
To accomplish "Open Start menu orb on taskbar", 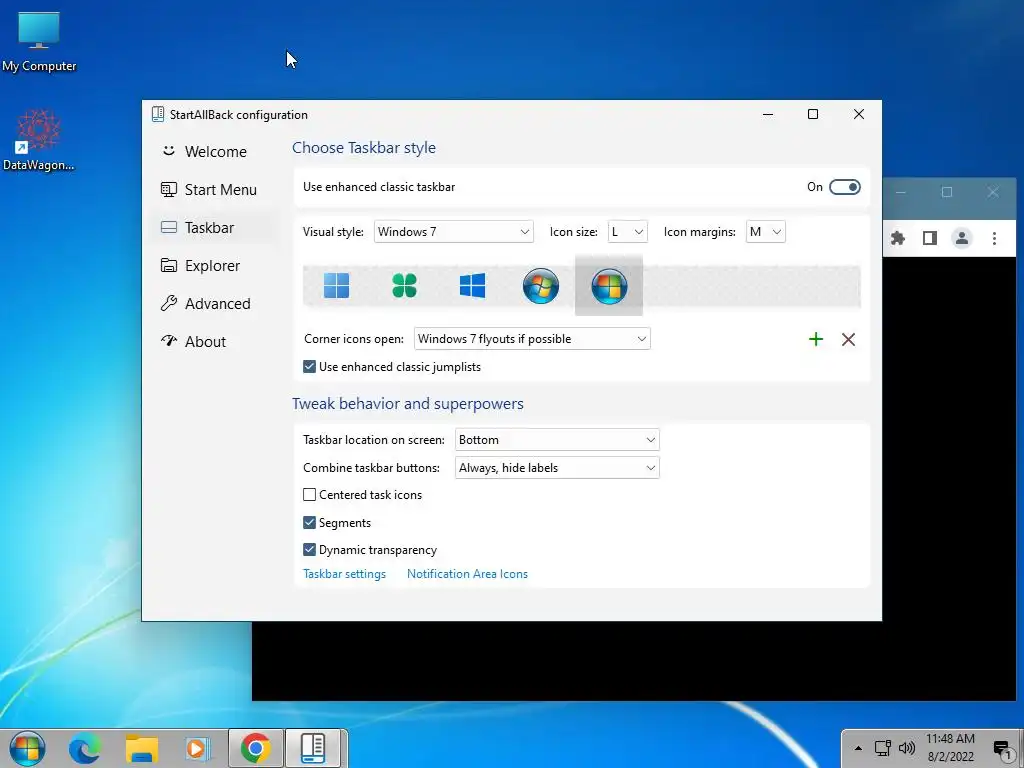I will pos(27,748).
